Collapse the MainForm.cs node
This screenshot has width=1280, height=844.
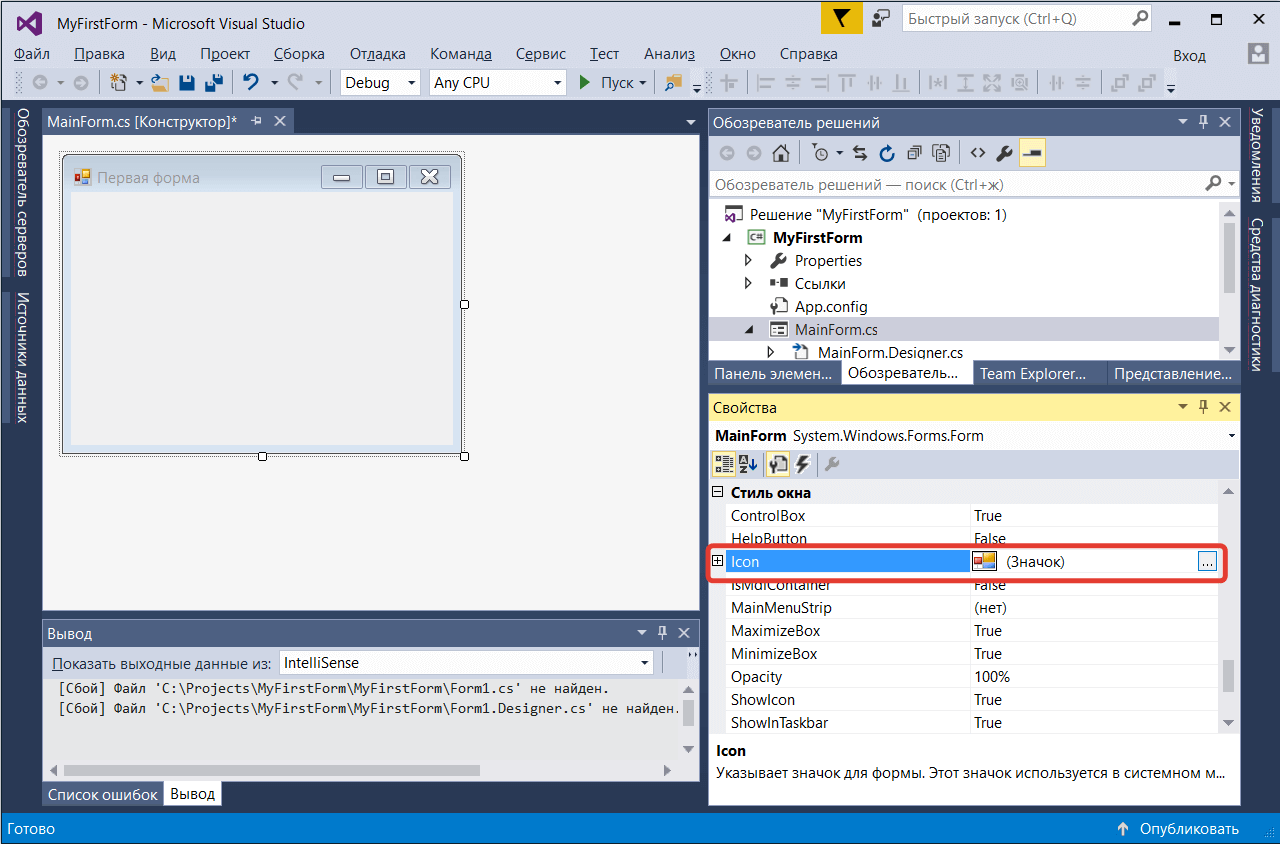(x=748, y=330)
